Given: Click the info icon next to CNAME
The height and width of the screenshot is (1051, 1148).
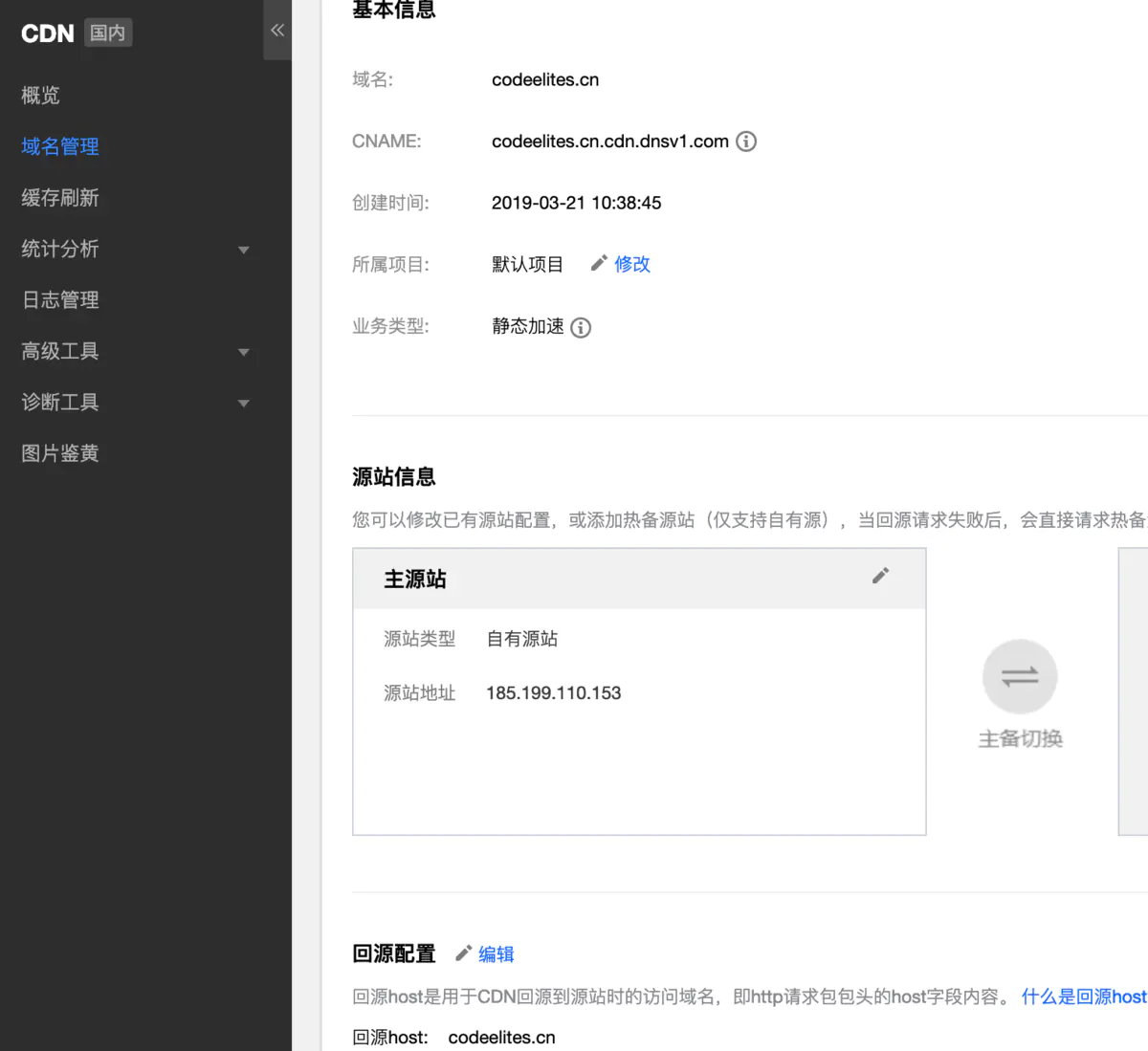Looking at the screenshot, I should point(746,142).
